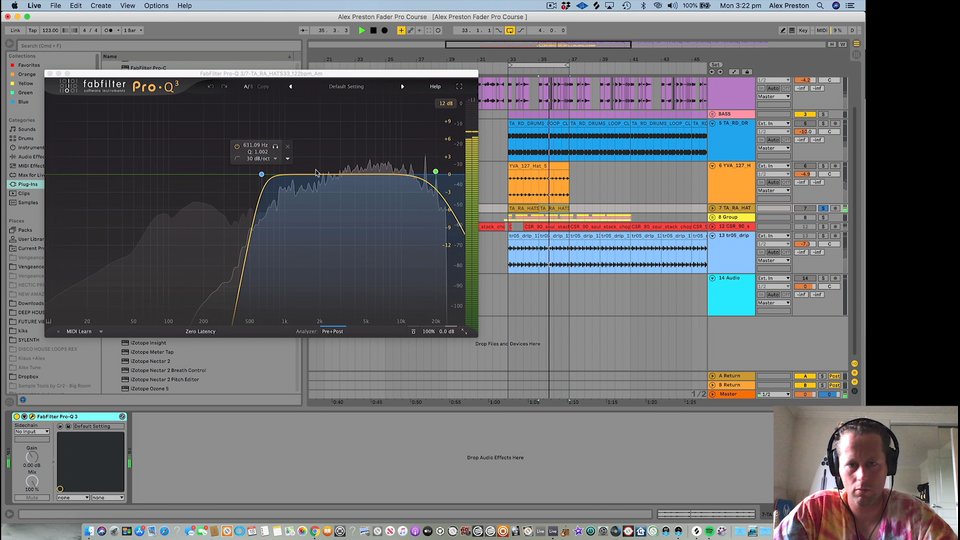Open the Options menu

click(x=156, y=6)
